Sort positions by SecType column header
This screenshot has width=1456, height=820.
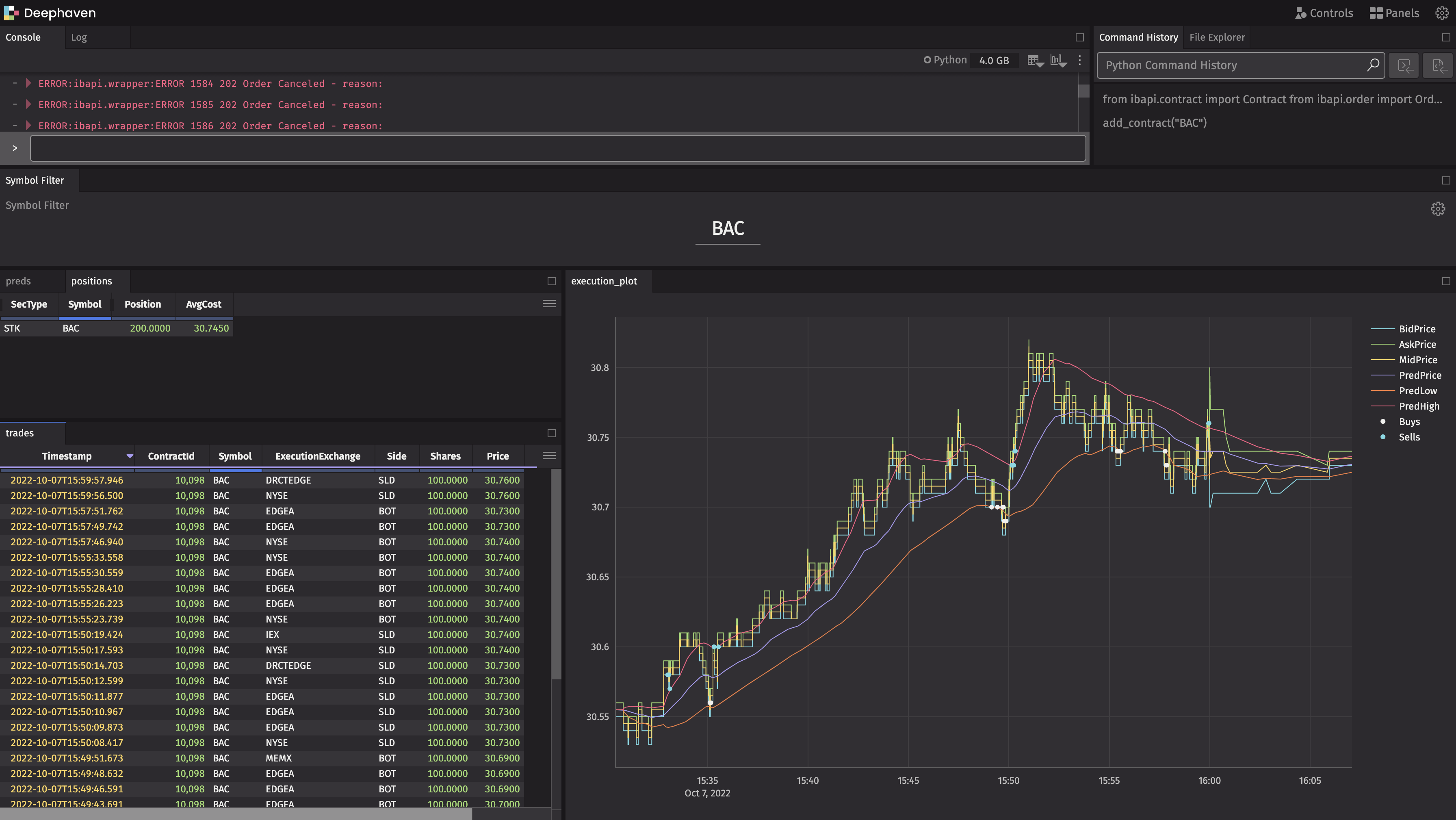pos(29,304)
